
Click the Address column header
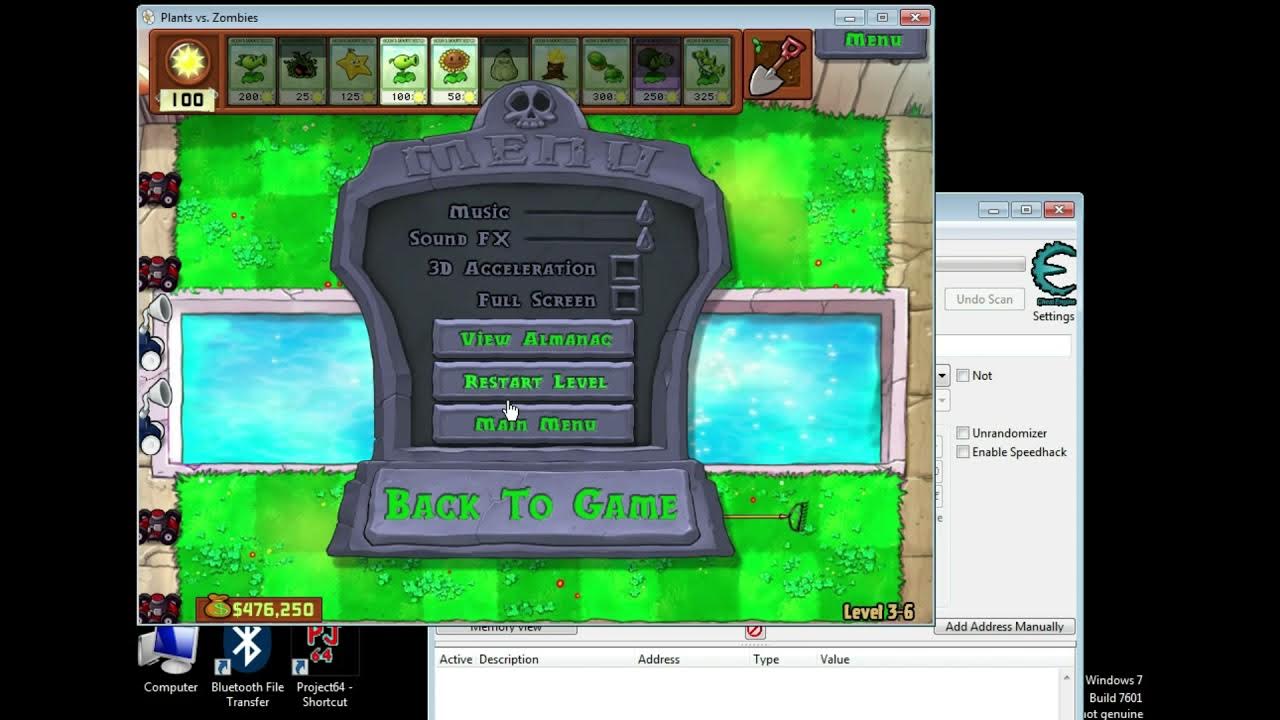(x=658, y=659)
